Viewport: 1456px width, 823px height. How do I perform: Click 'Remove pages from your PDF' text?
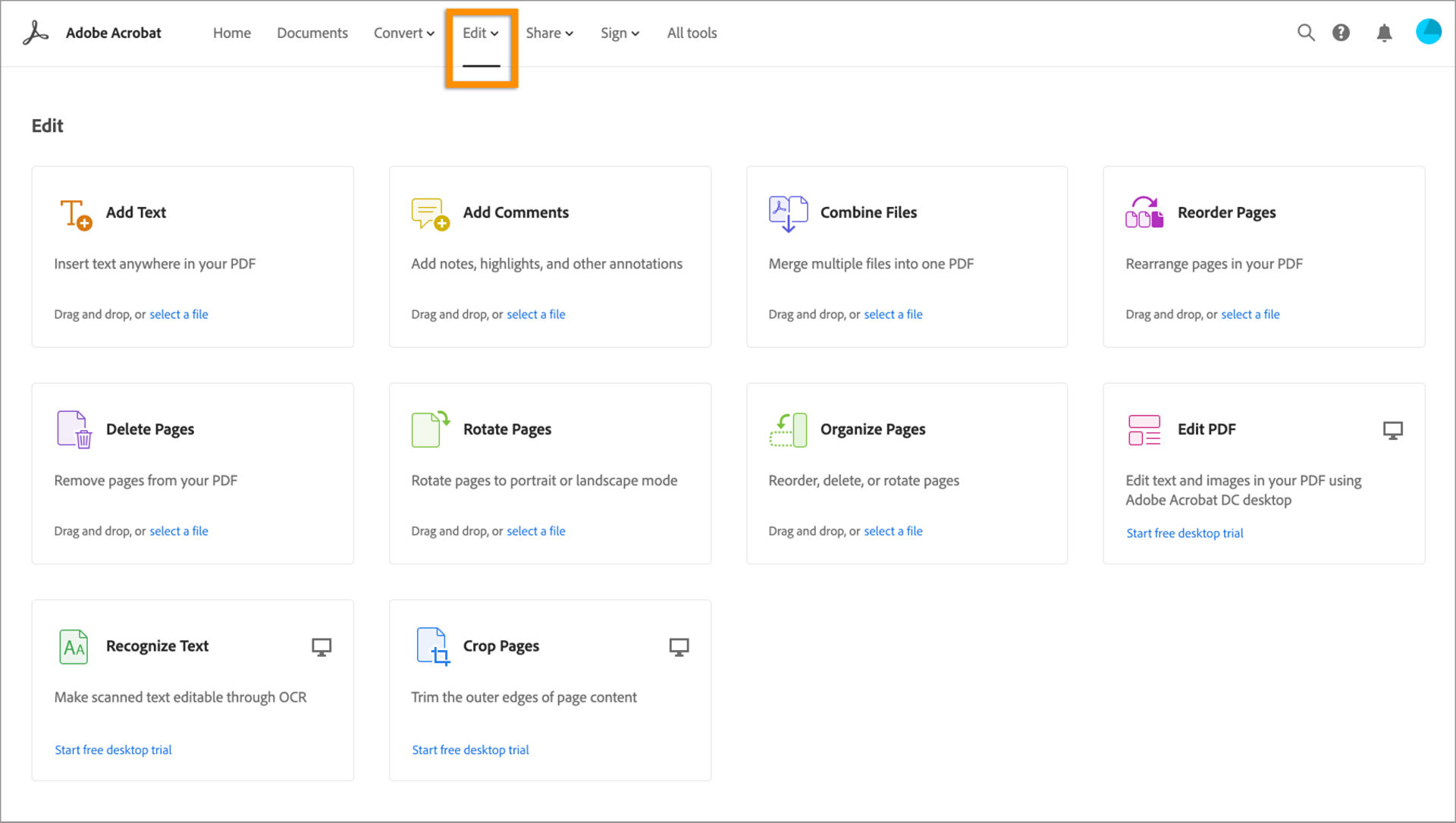(146, 481)
